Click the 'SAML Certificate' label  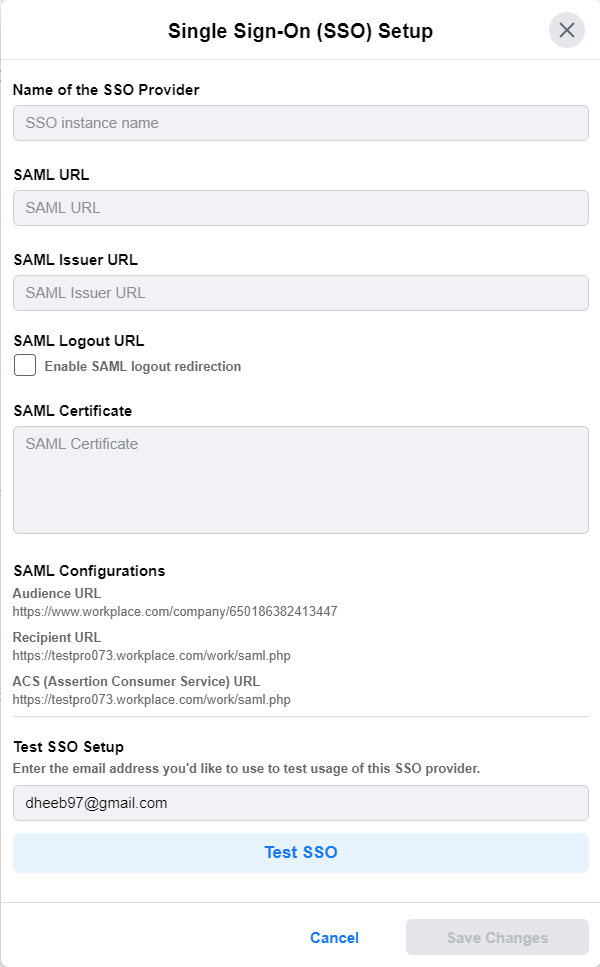[x=72, y=410]
